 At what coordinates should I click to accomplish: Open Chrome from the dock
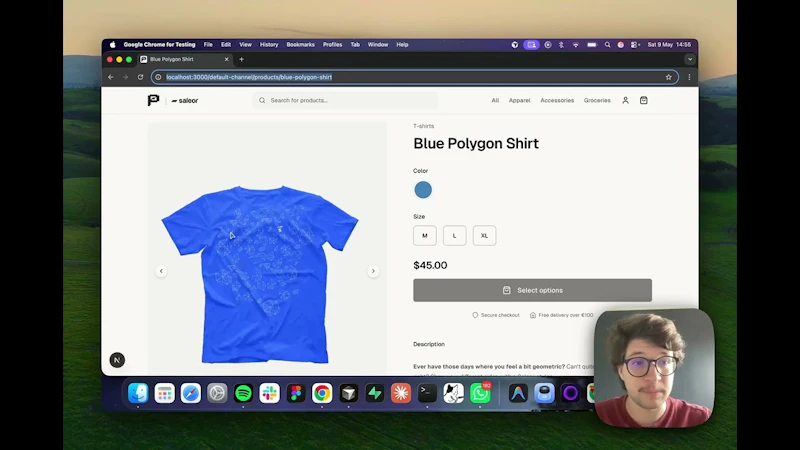322,393
